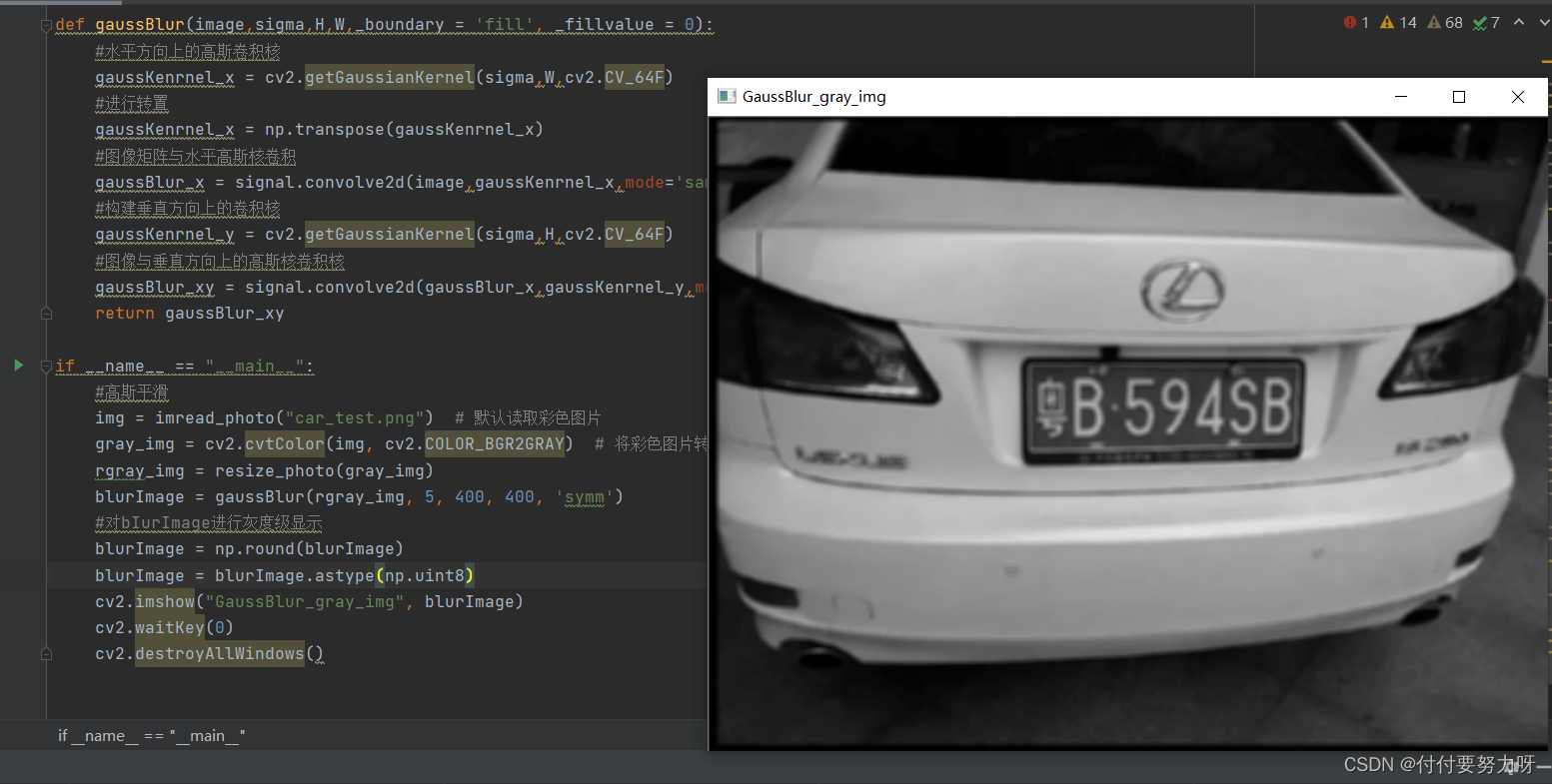The width and height of the screenshot is (1552, 784).
Task: Run the script from the gutter arrow
Action: [x=18, y=366]
